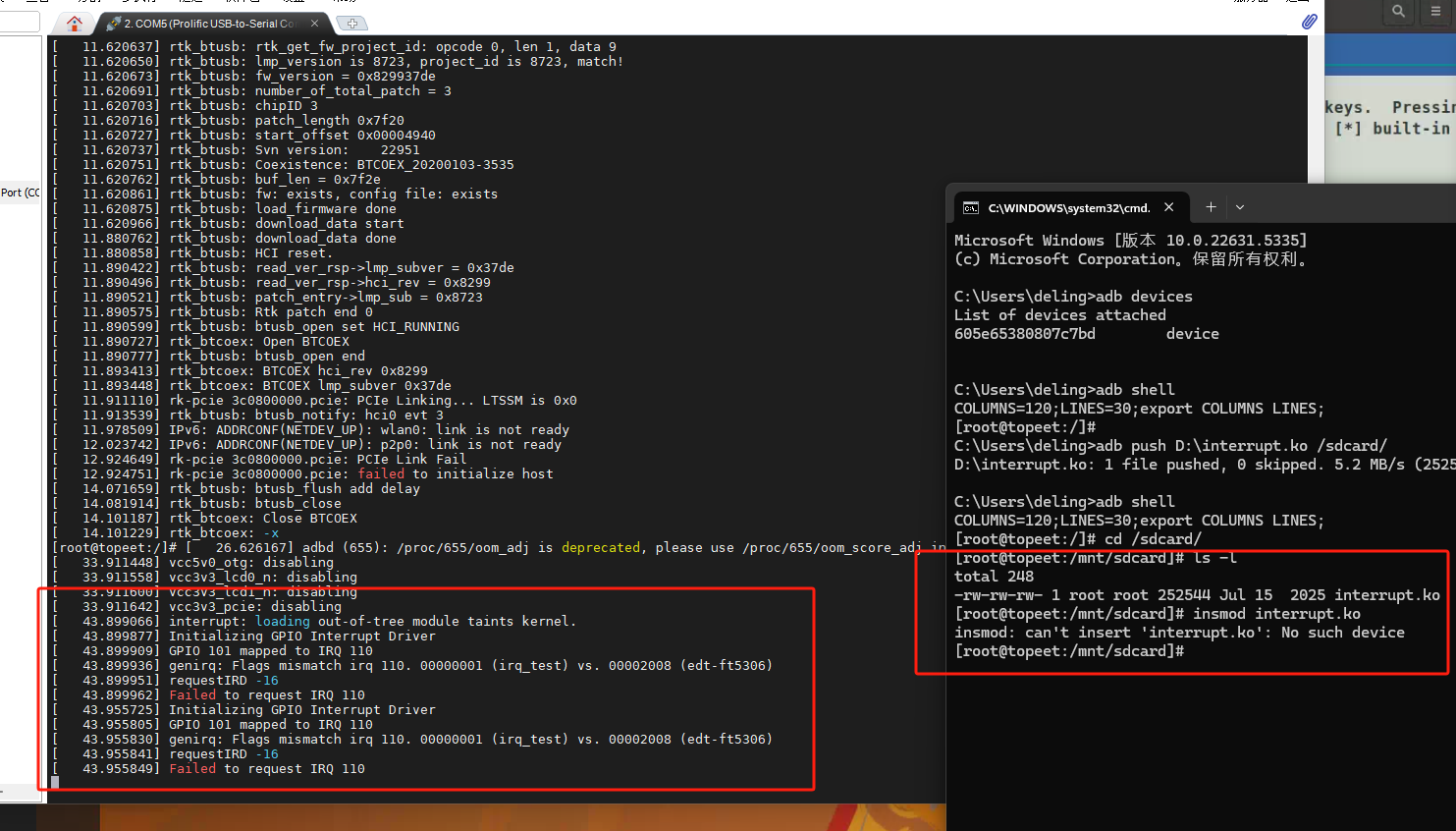
Task: Close the COM5 serial session tab
Action: [314, 23]
